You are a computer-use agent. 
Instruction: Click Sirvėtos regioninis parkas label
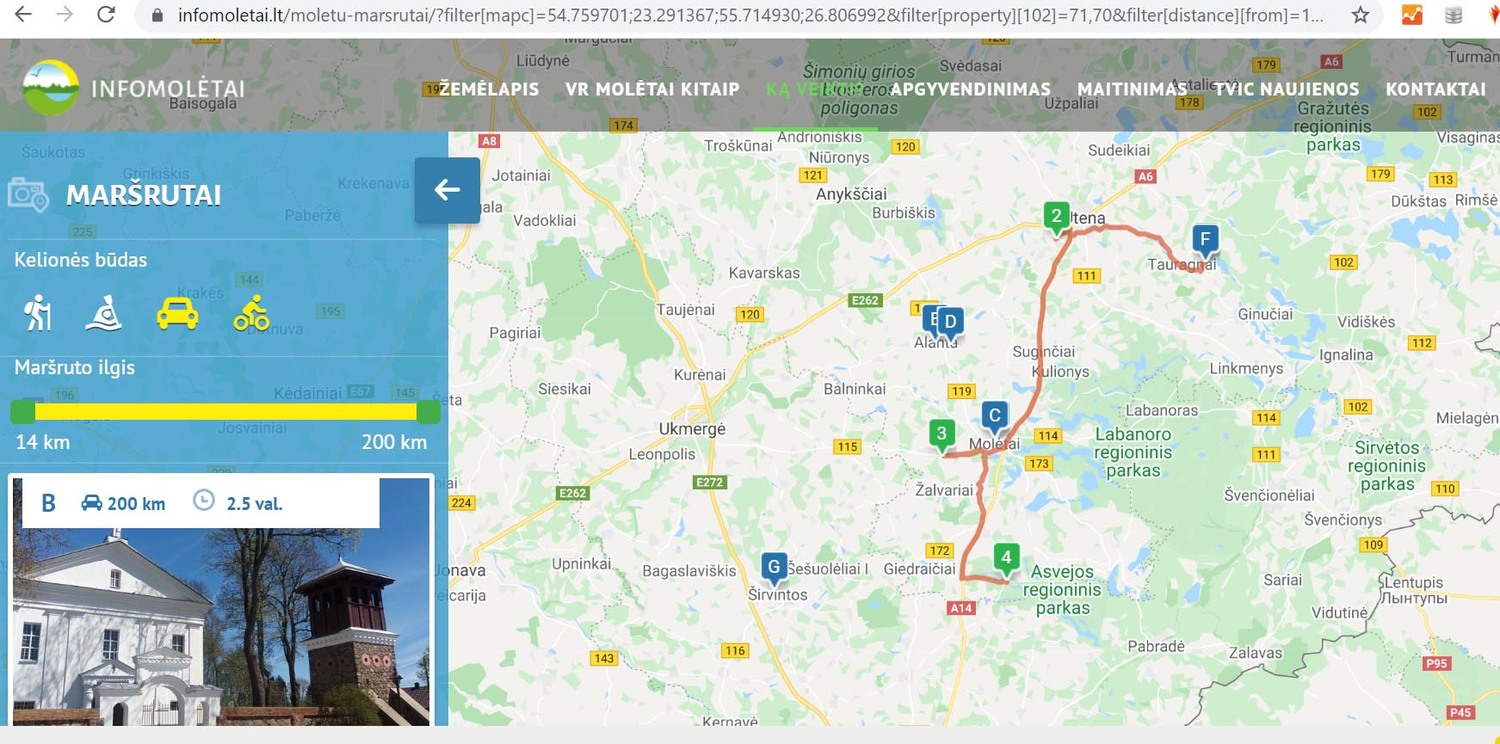point(1387,466)
